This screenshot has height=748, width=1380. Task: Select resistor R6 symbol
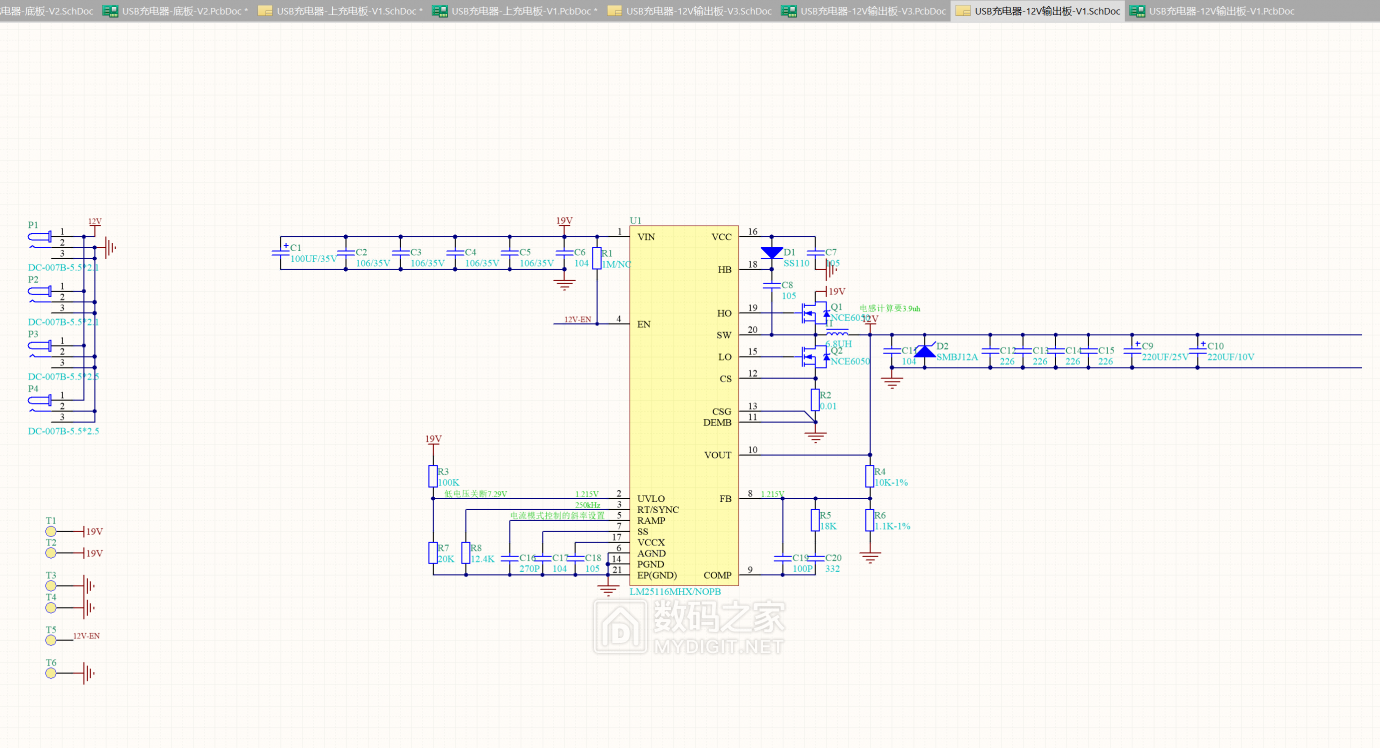click(870, 520)
